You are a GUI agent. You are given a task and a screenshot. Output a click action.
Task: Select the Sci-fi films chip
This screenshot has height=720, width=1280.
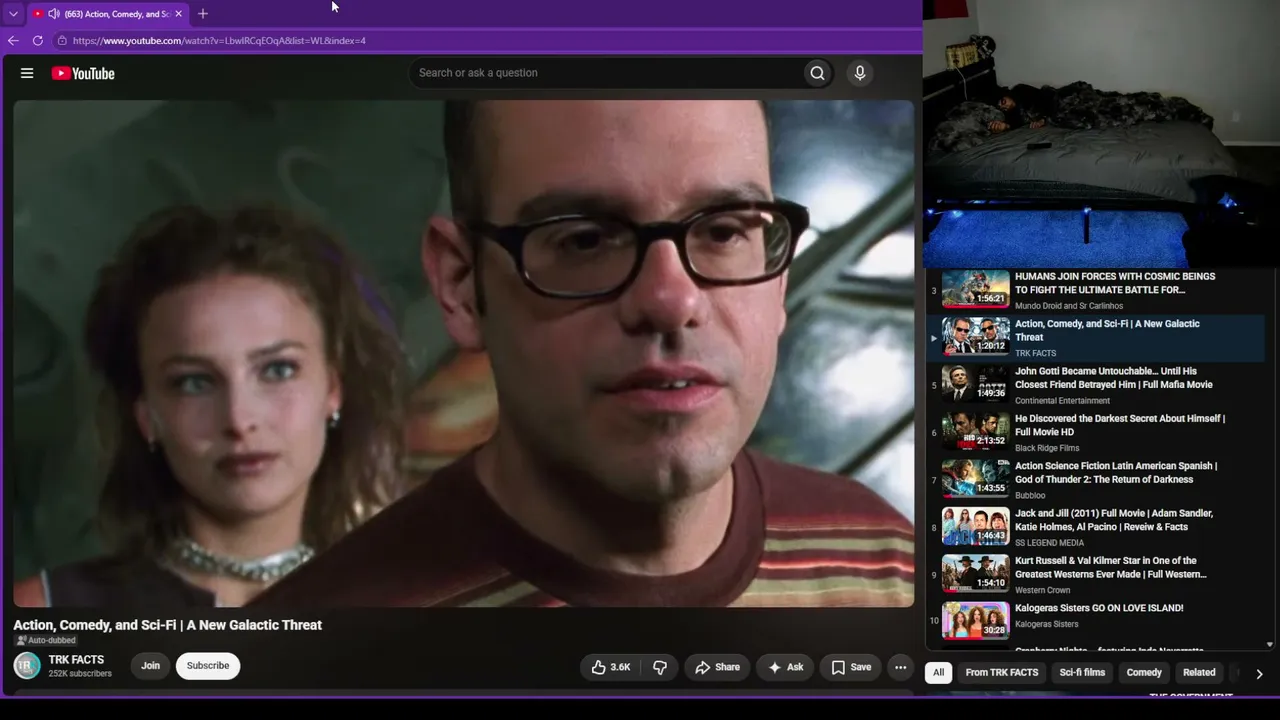coord(1082,673)
